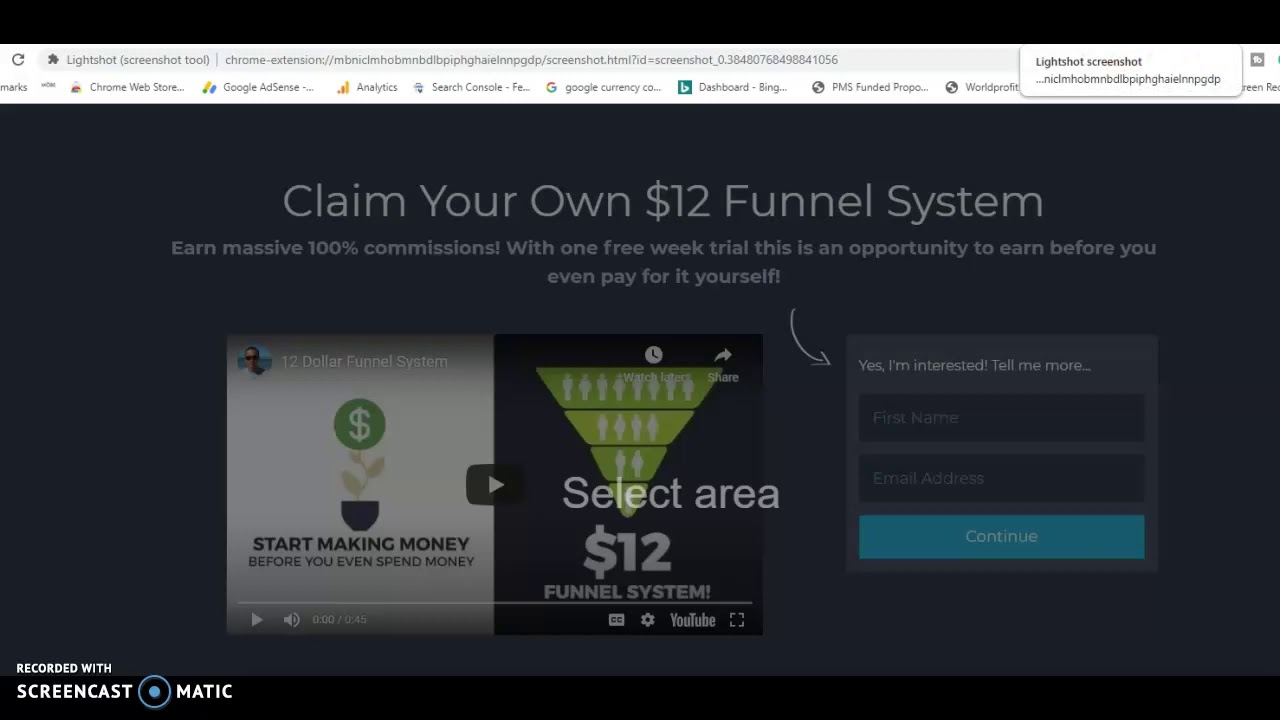Mute the video with the speaker icon
Viewport: 1280px width, 720px height.
[291, 620]
